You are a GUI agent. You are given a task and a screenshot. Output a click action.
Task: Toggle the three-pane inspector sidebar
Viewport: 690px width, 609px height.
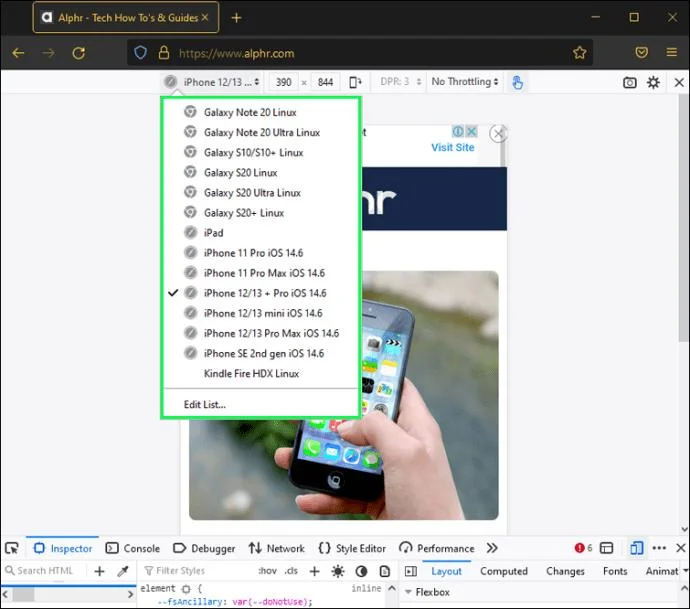pyautogui.click(x=411, y=571)
